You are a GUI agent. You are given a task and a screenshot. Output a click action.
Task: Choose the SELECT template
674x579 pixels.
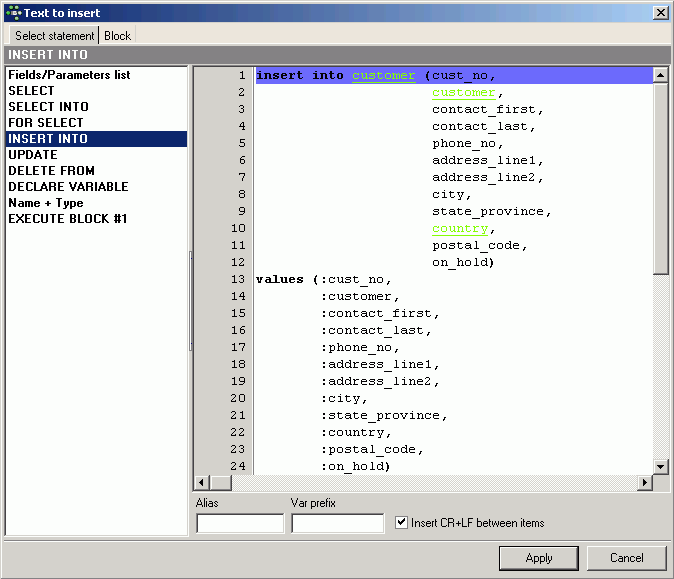pyautogui.click(x=96, y=91)
